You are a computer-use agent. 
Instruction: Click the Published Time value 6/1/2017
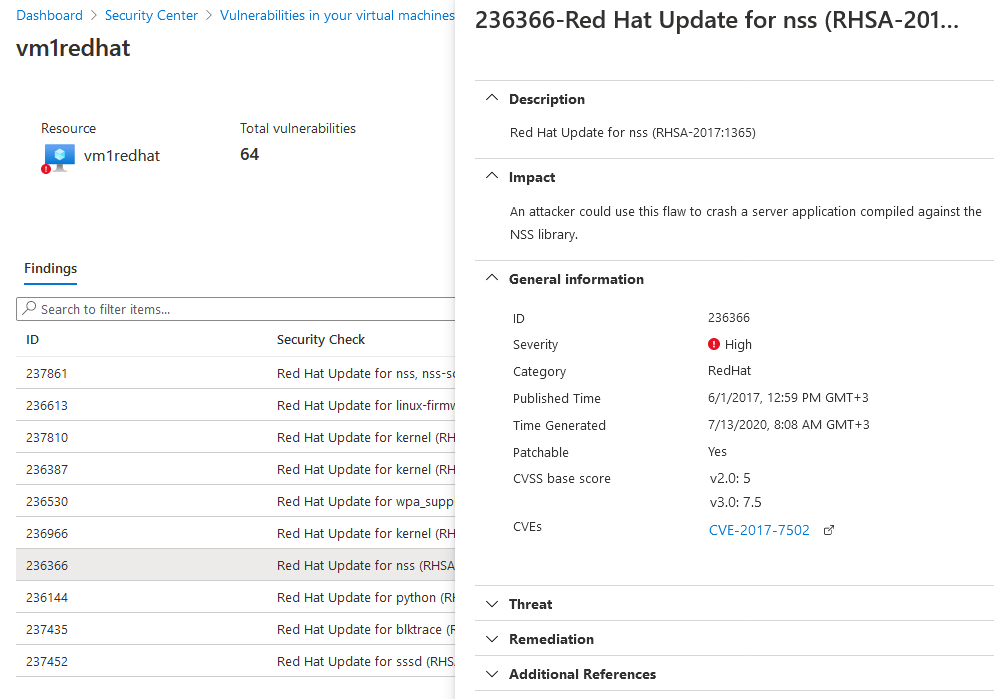click(788, 397)
